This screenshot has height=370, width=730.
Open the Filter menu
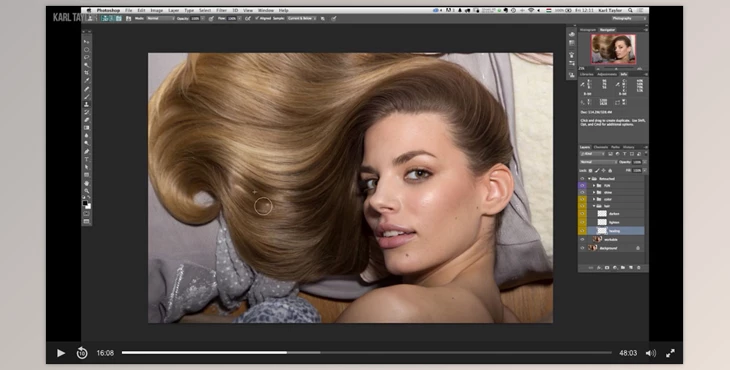(222, 10)
